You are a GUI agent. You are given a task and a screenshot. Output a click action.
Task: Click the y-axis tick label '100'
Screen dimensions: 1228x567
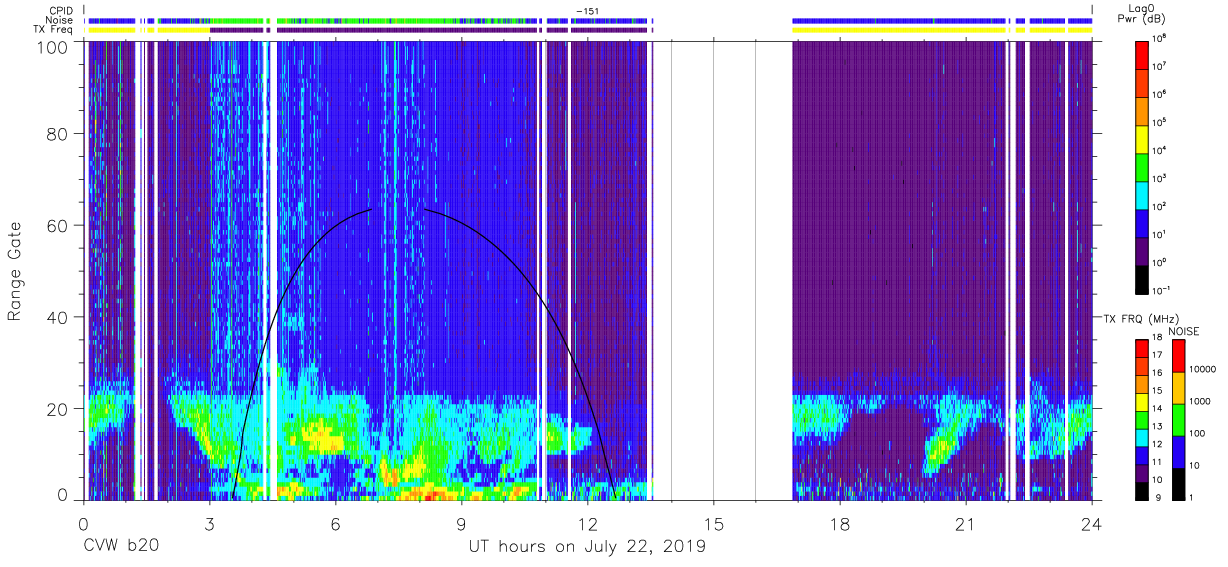54,47
